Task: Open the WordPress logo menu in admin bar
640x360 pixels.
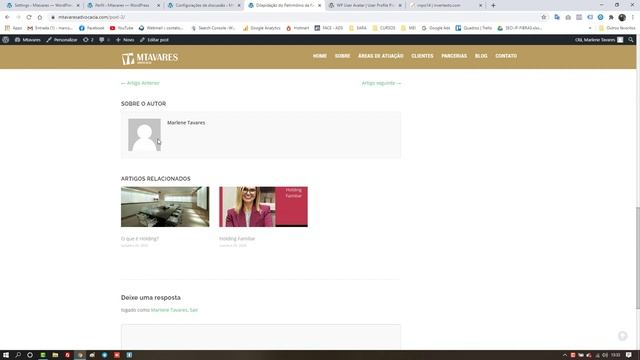Action: coord(6,40)
